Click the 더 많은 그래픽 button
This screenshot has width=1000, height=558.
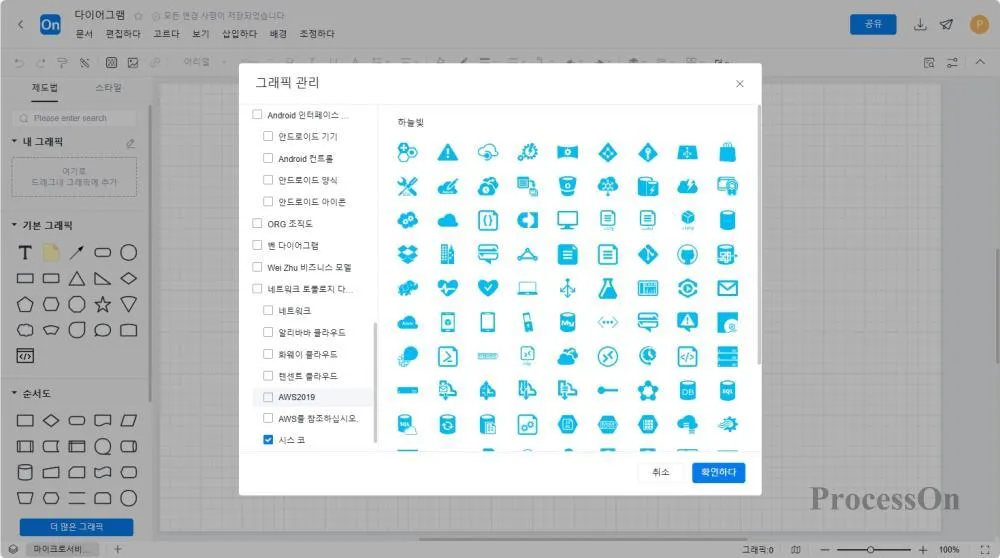point(77,527)
